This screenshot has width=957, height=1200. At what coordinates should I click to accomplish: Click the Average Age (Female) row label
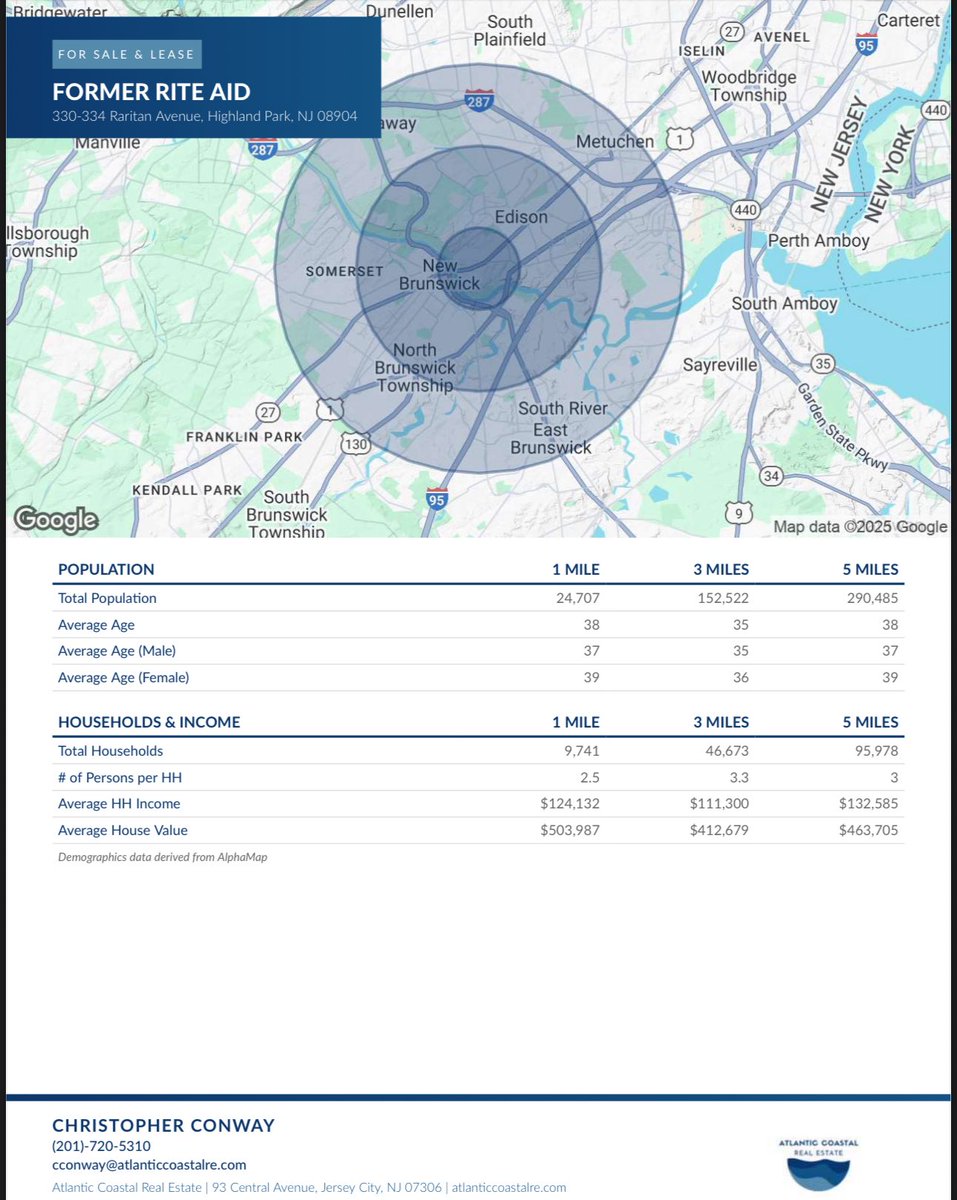pos(123,678)
